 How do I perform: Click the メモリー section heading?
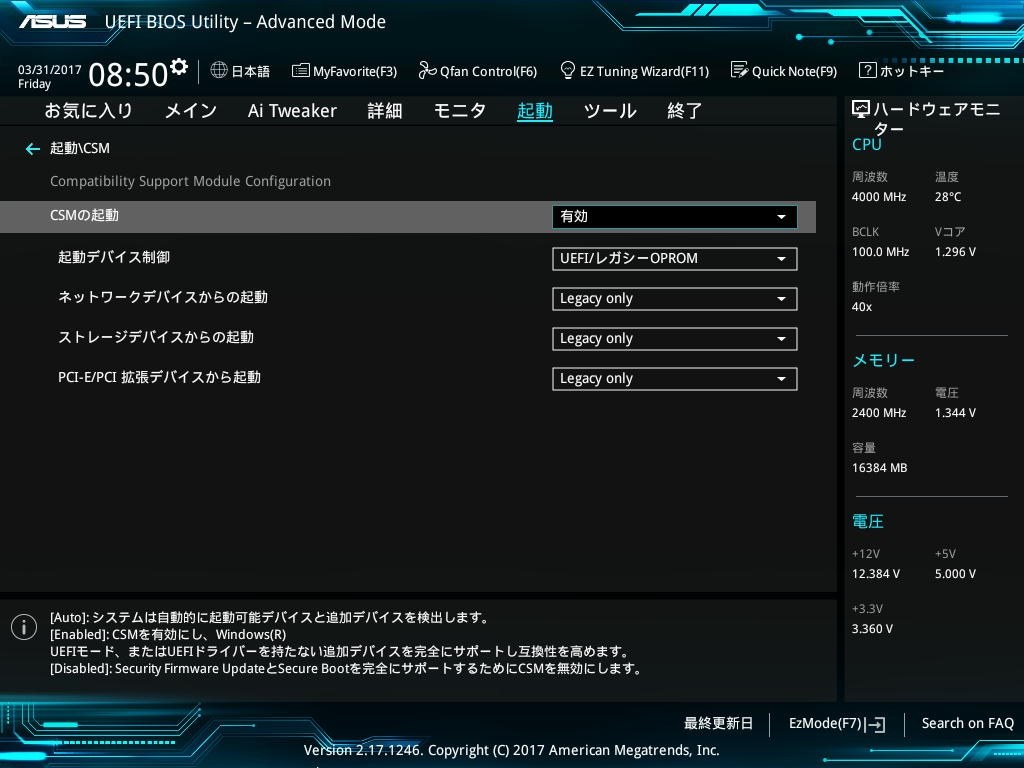883,360
